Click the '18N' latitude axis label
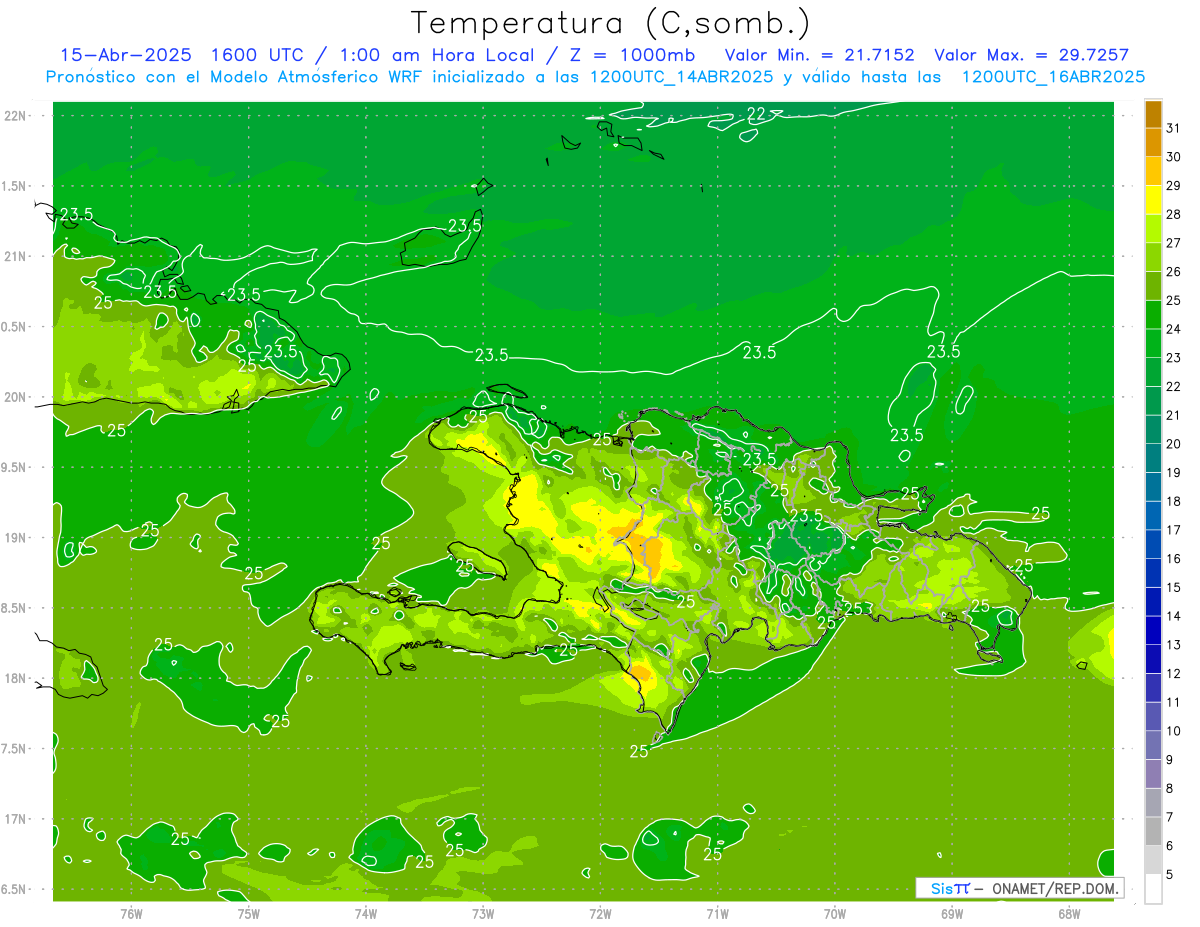The image size is (1200, 927). (x=15, y=678)
